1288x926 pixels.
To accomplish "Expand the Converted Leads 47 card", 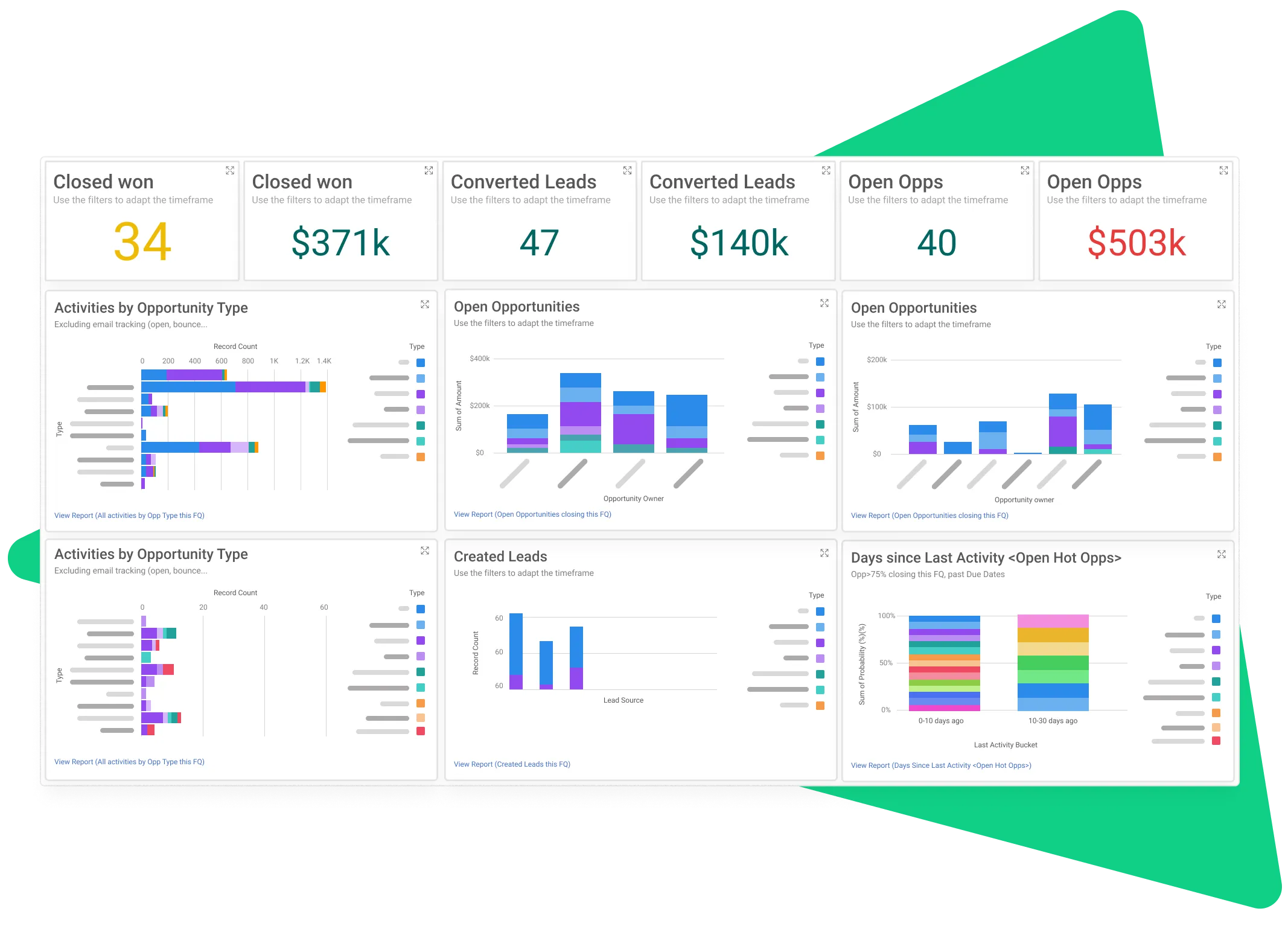I will 628,171.
